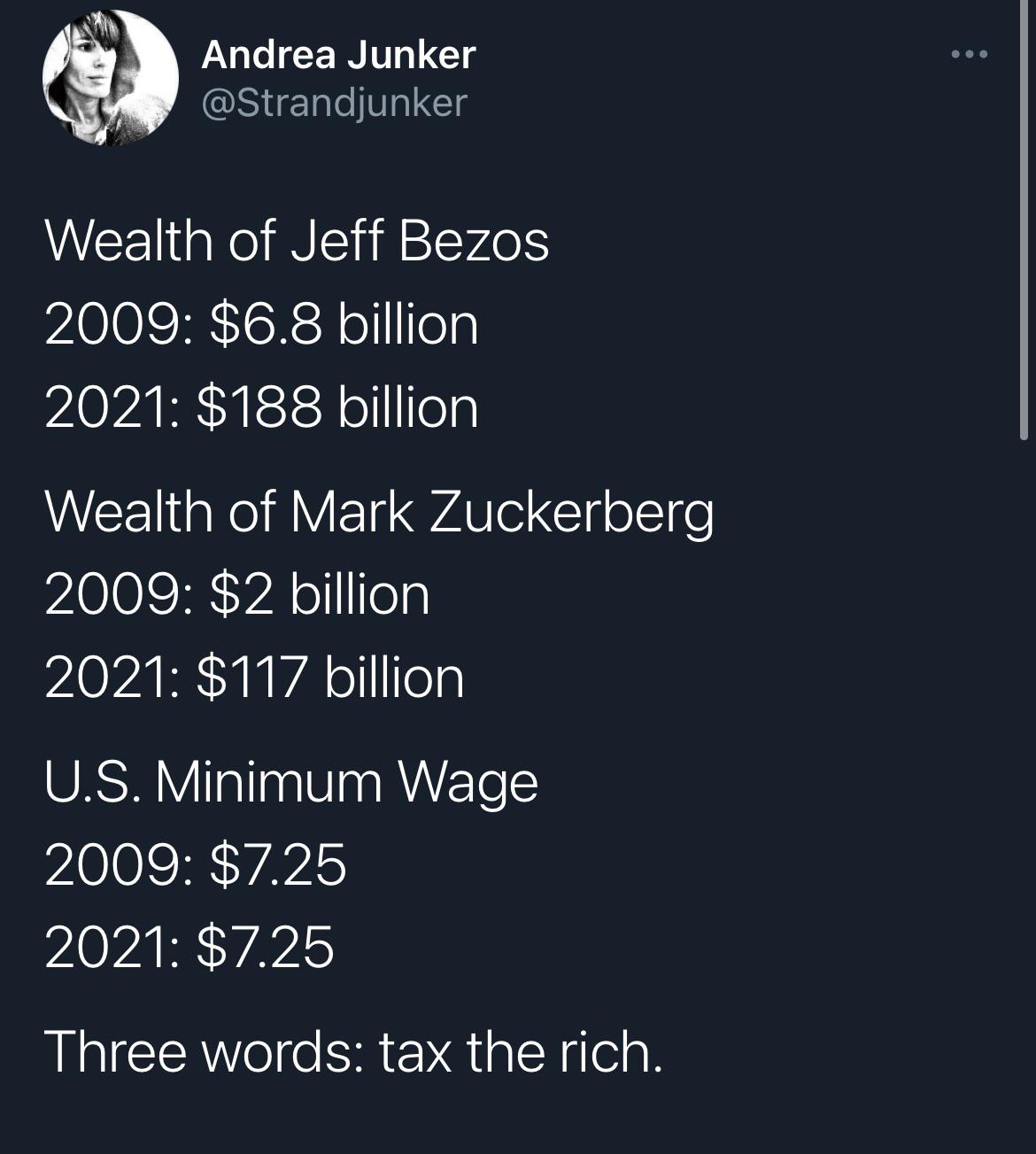Image resolution: width=1036 pixels, height=1154 pixels.
Task: Click the "2009: $6.8 billion" line
Action: pyautogui.click(x=261, y=324)
